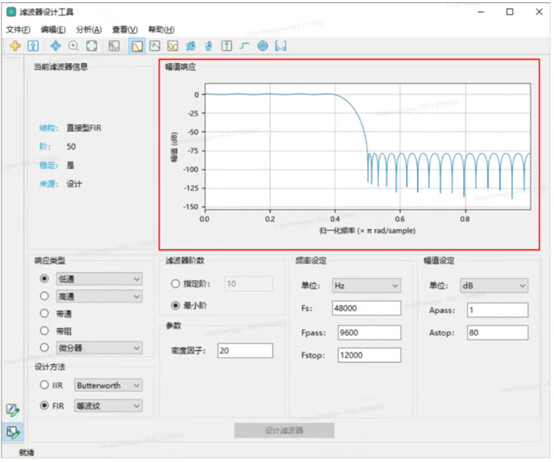Click the application logo in title bar
Screen dimensions: 554x462
click(x=11, y=12)
